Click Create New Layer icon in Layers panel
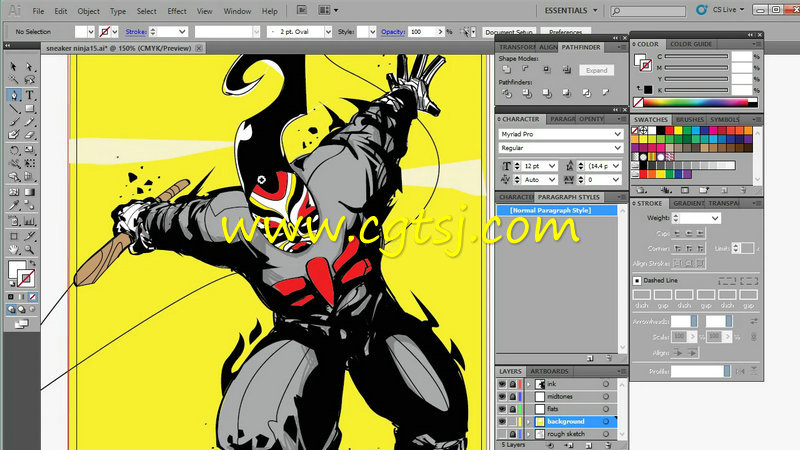The height and width of the screenshot is (450, 800). (x=589, y=445)
